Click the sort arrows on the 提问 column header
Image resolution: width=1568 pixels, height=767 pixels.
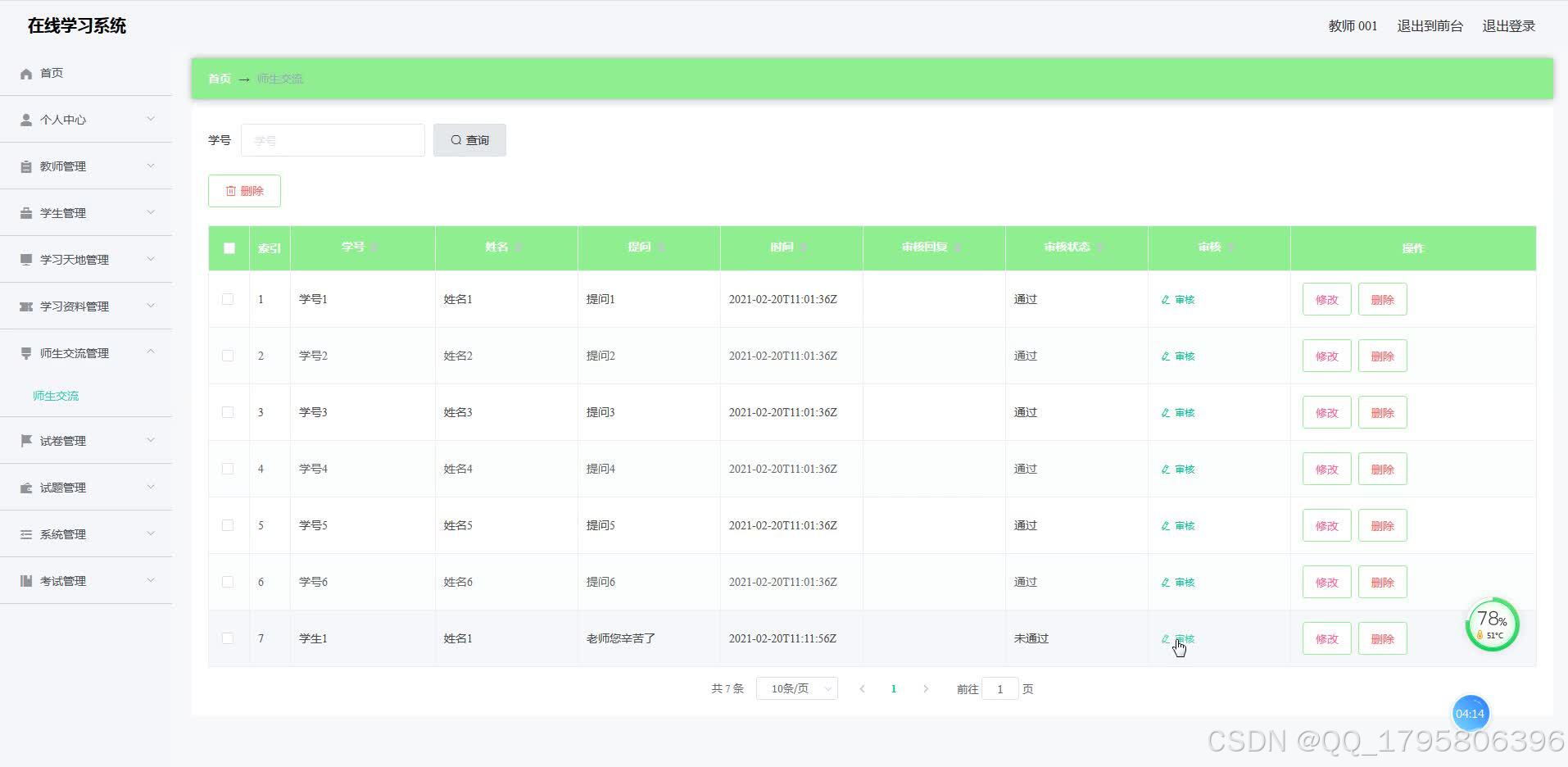coord(660,247)
